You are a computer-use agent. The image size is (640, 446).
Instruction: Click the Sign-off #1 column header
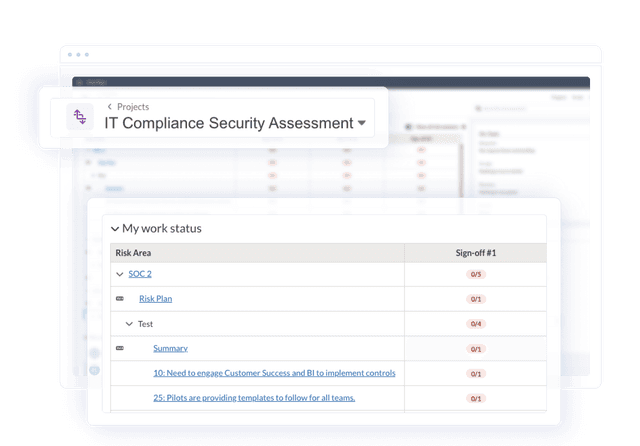476,253
